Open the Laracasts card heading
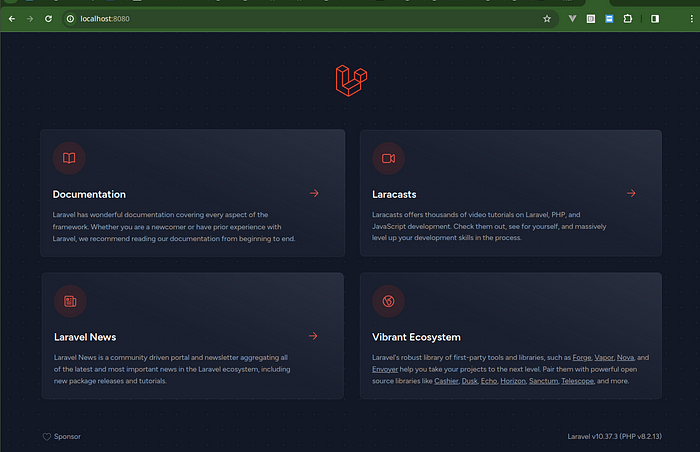Image resolution: width=700 pixels, height=452 pixels. point(394,194)
